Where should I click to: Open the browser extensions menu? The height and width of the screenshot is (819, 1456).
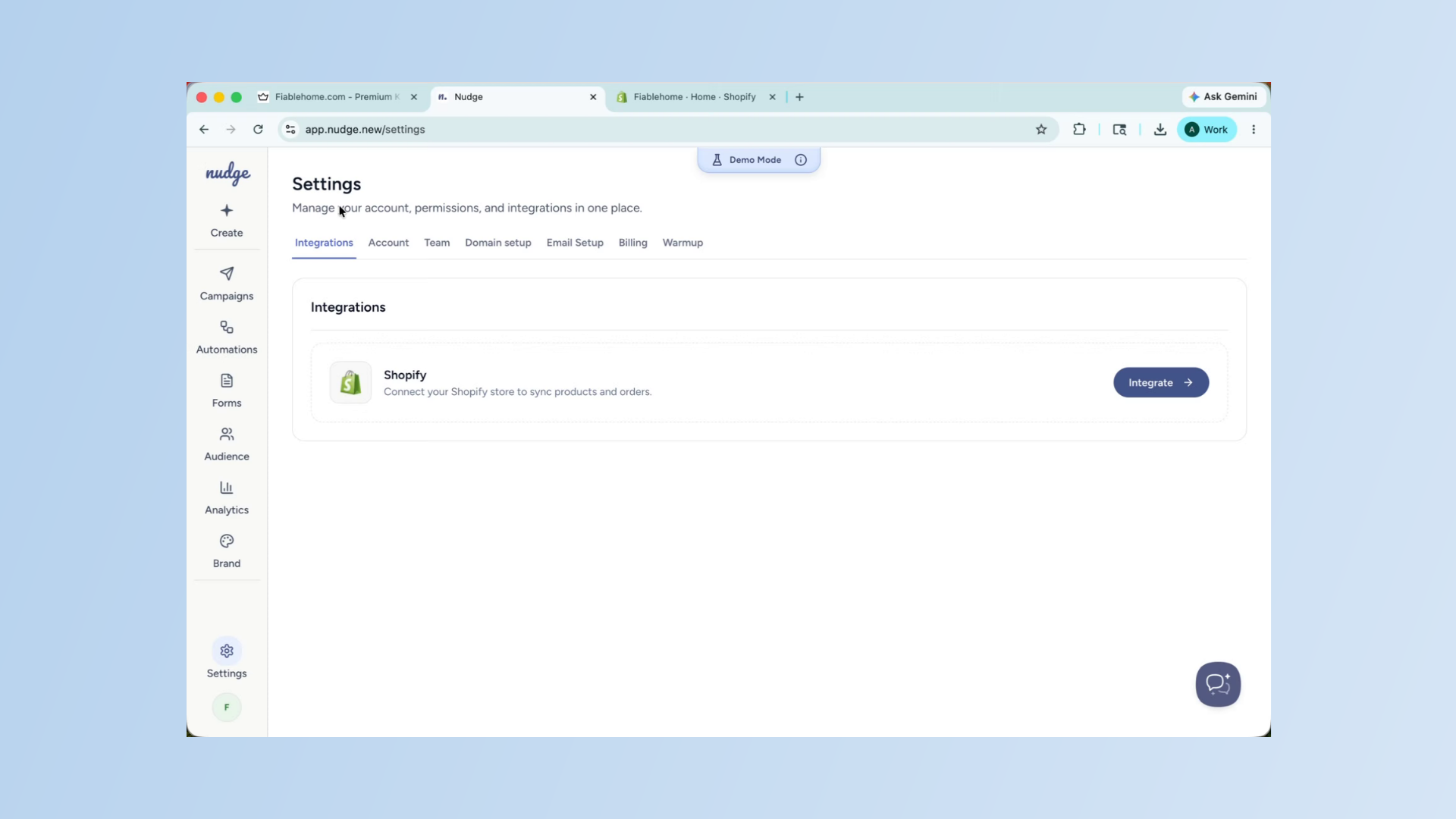tap(1079, 130)
